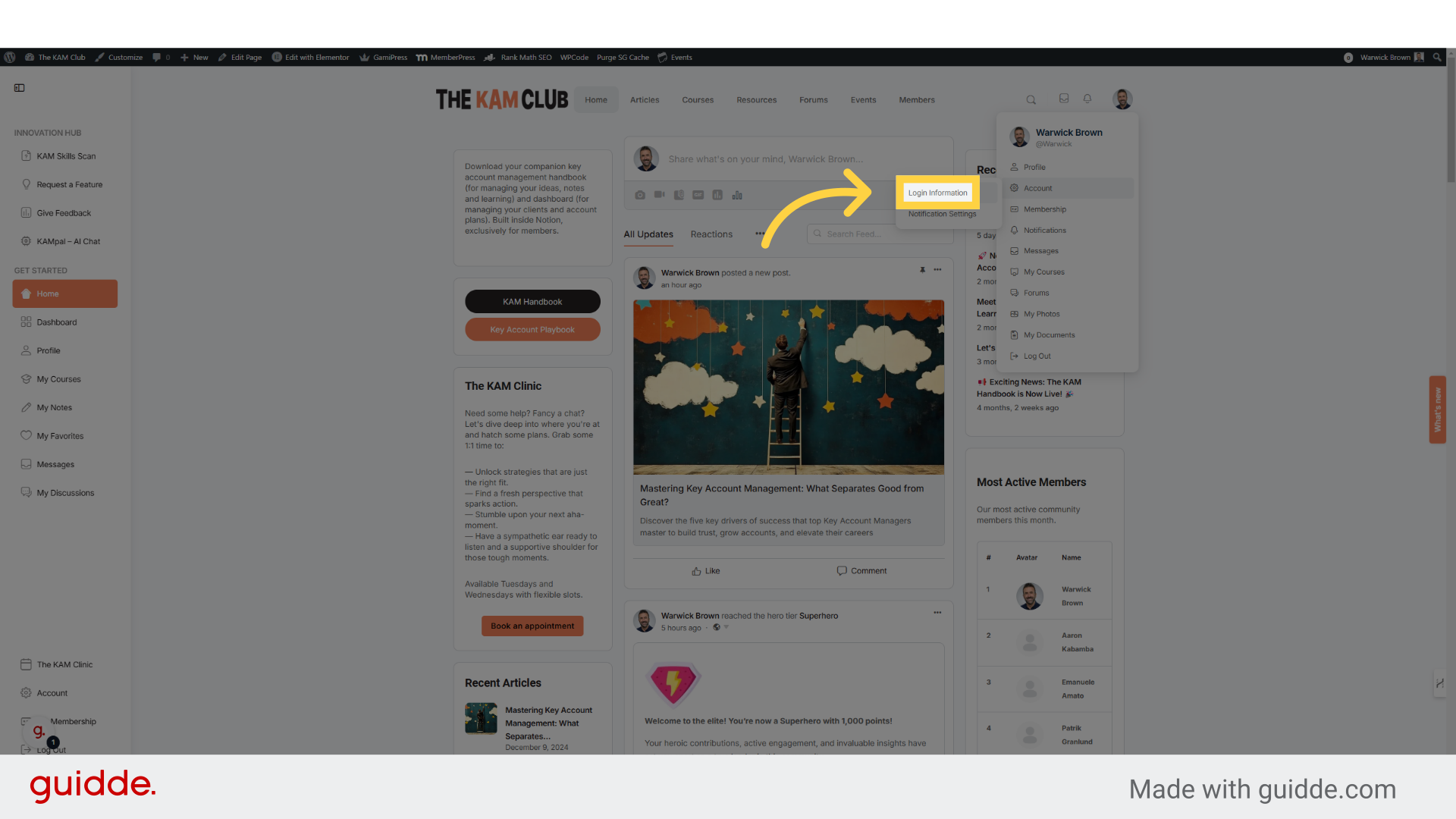Open Exciting News KAM Handbook Now Live link

(1029, 388)
